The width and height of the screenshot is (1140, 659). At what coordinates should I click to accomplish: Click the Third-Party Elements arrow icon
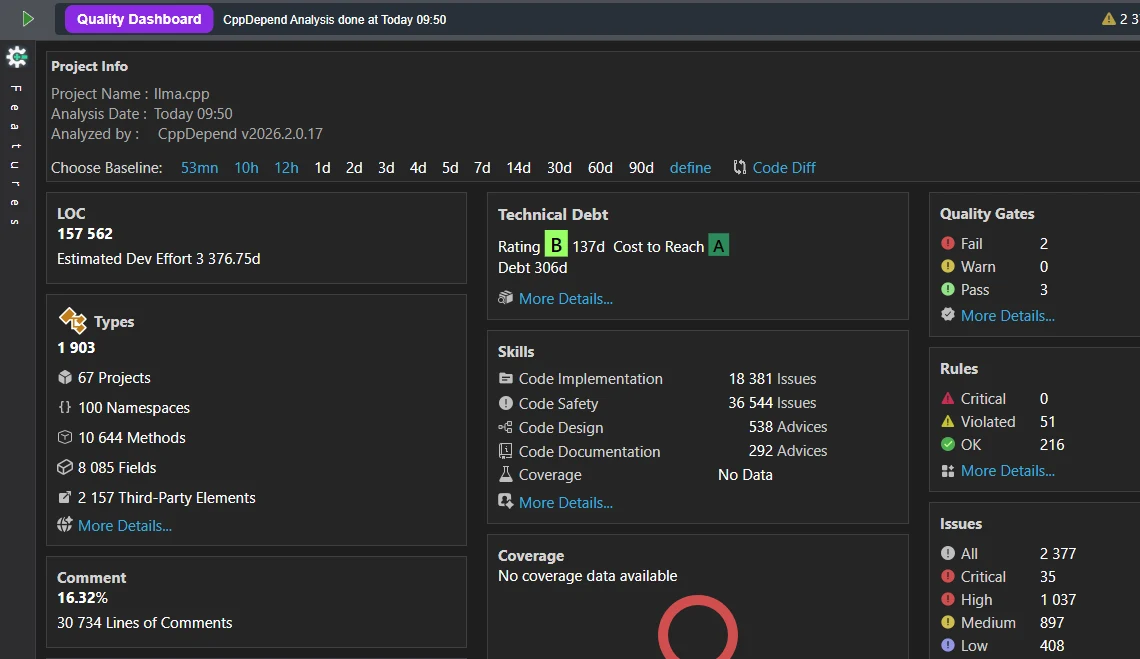(65, 497)
